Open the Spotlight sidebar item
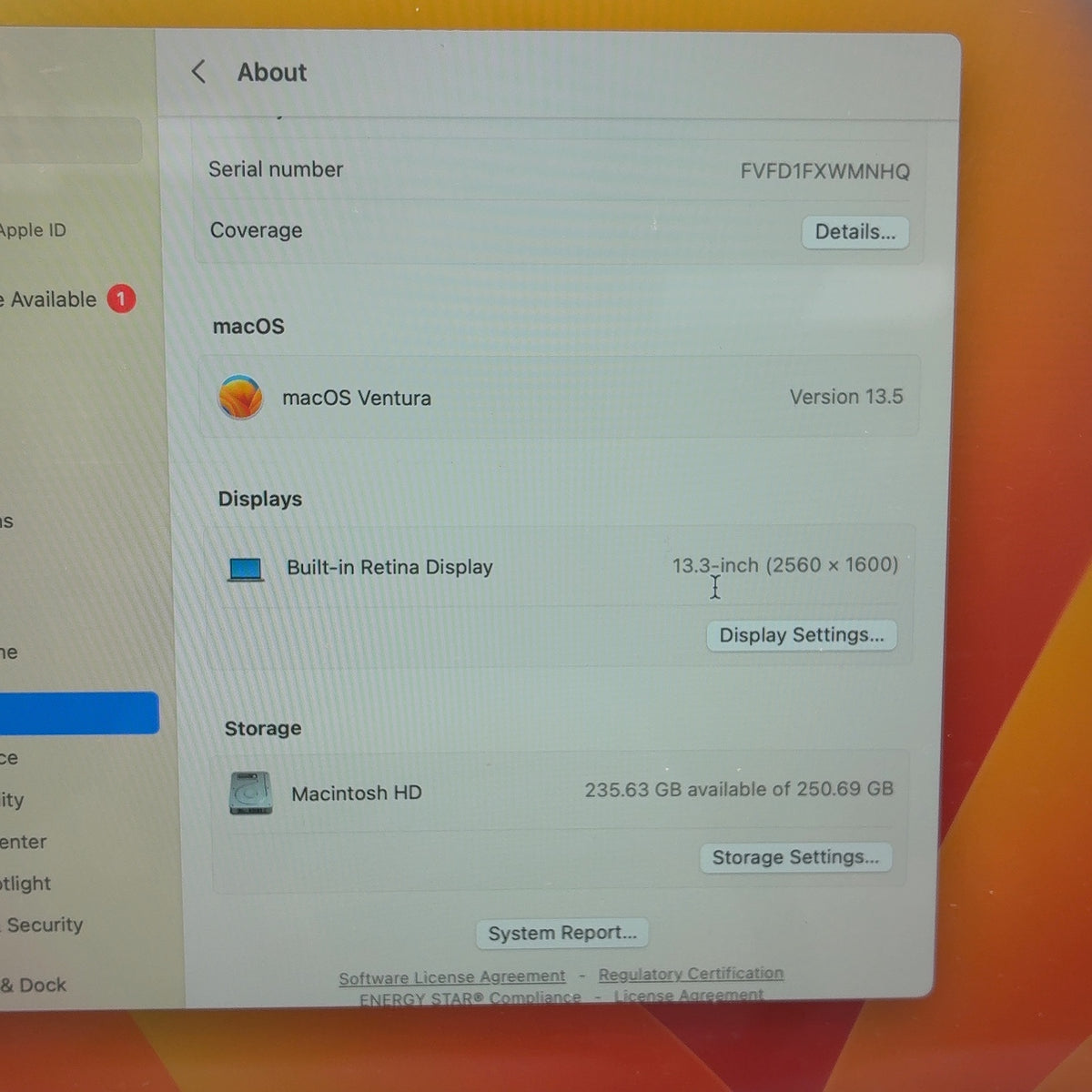The height and width of the screenshot is (1092, 1092). [x=25, y=884]
